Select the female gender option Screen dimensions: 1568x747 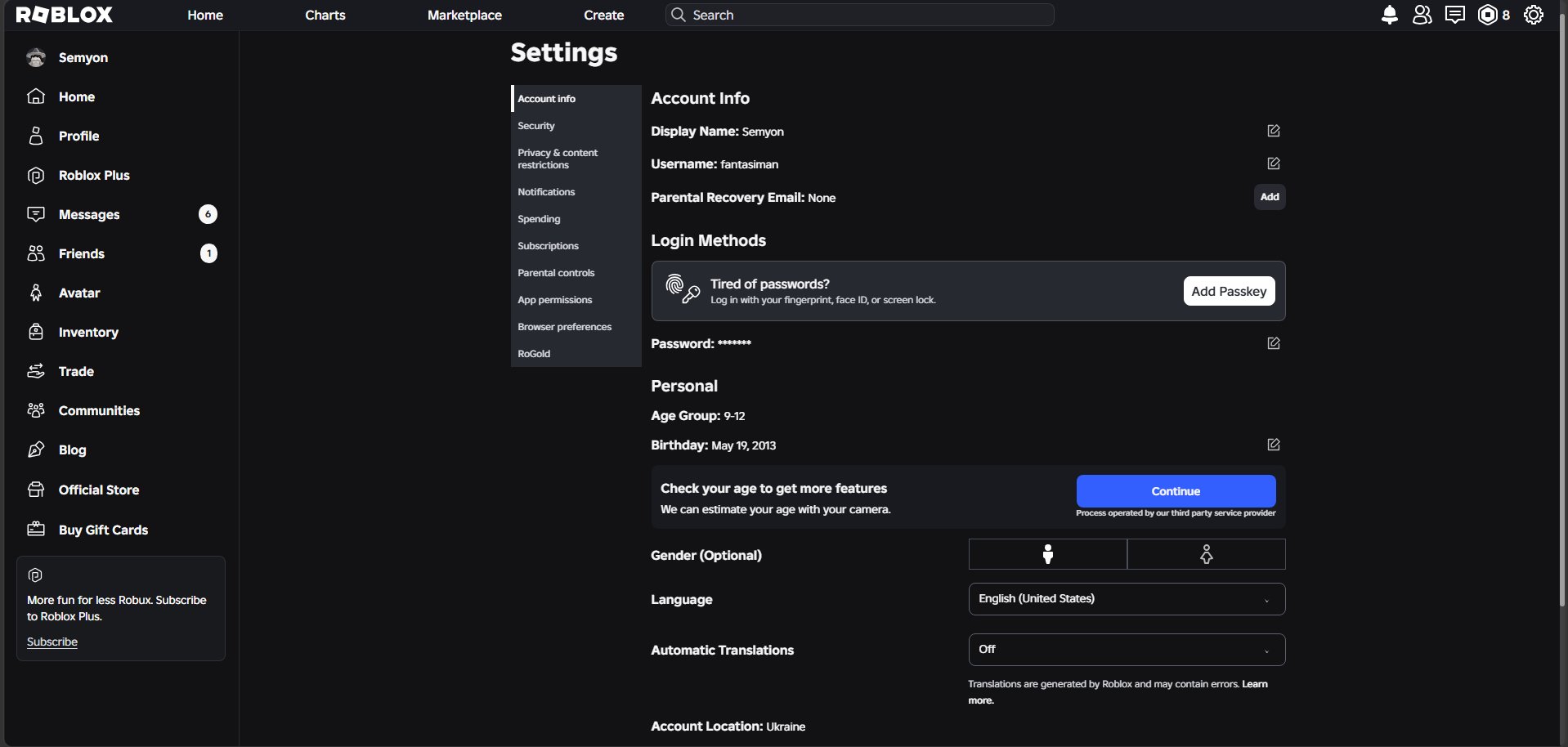click(1207, 554)
